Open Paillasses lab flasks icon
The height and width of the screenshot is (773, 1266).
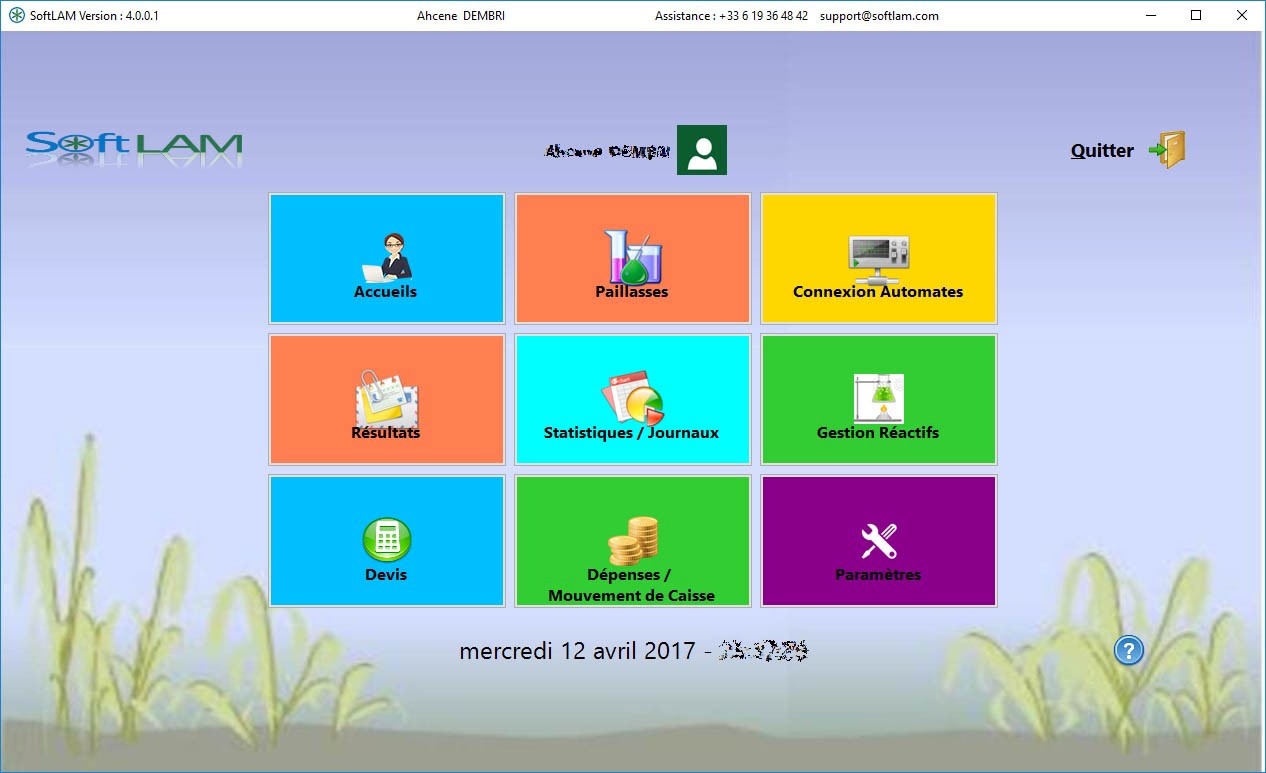coord(632,257)
